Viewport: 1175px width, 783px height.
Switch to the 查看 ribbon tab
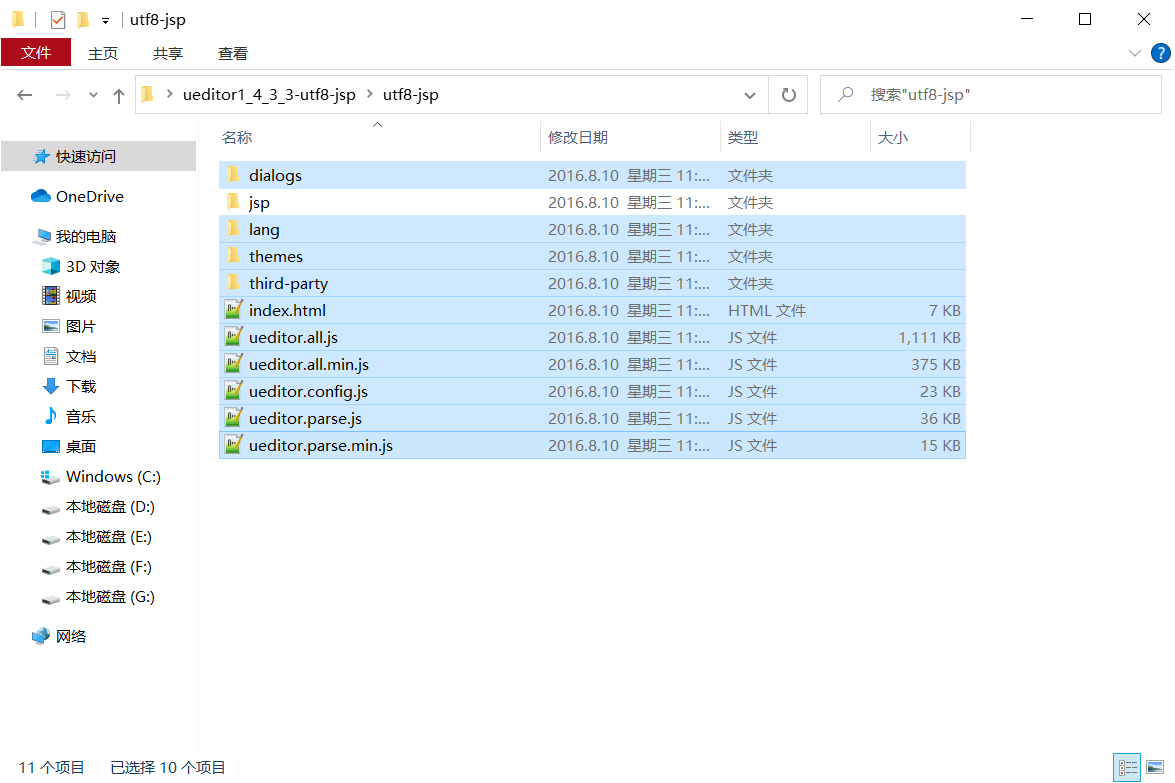click(x=232, y=53)
